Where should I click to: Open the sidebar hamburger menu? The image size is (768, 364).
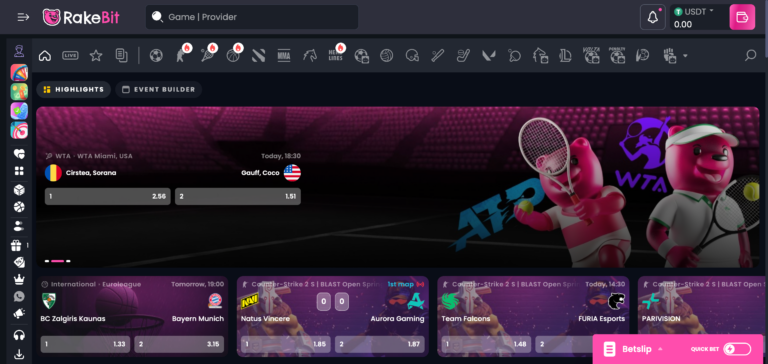coord(23,17)
